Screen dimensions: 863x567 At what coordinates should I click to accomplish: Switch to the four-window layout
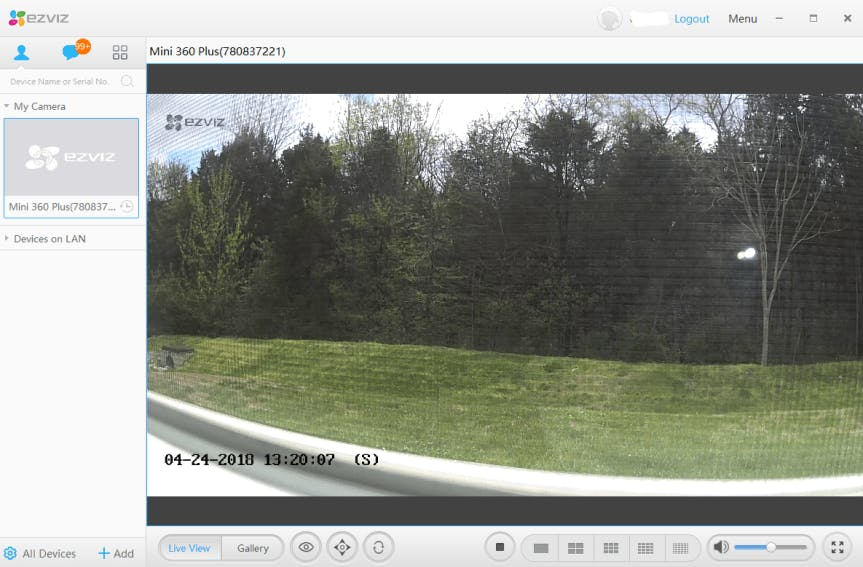575,548
